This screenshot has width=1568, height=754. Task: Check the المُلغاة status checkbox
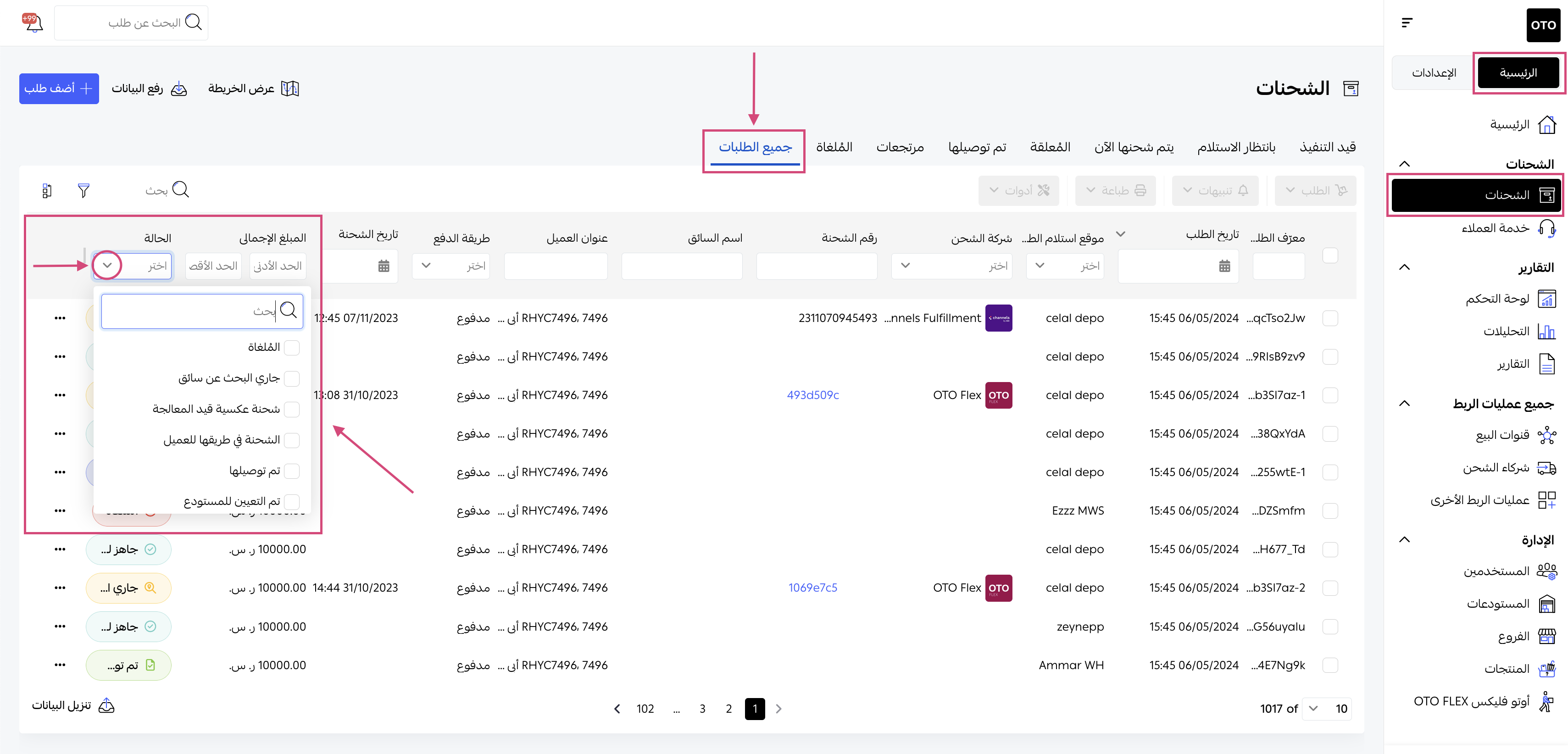click(x=292, y=348)
